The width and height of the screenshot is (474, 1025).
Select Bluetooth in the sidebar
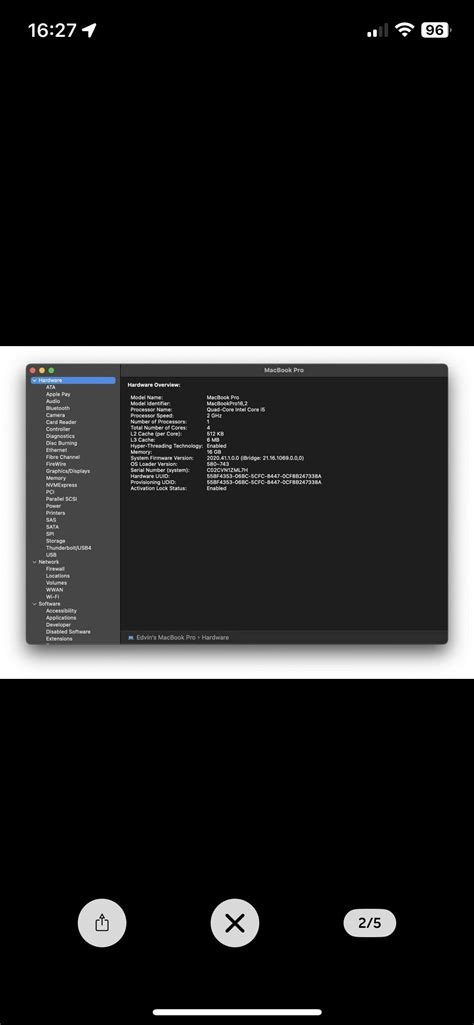(x=58, y=408)
